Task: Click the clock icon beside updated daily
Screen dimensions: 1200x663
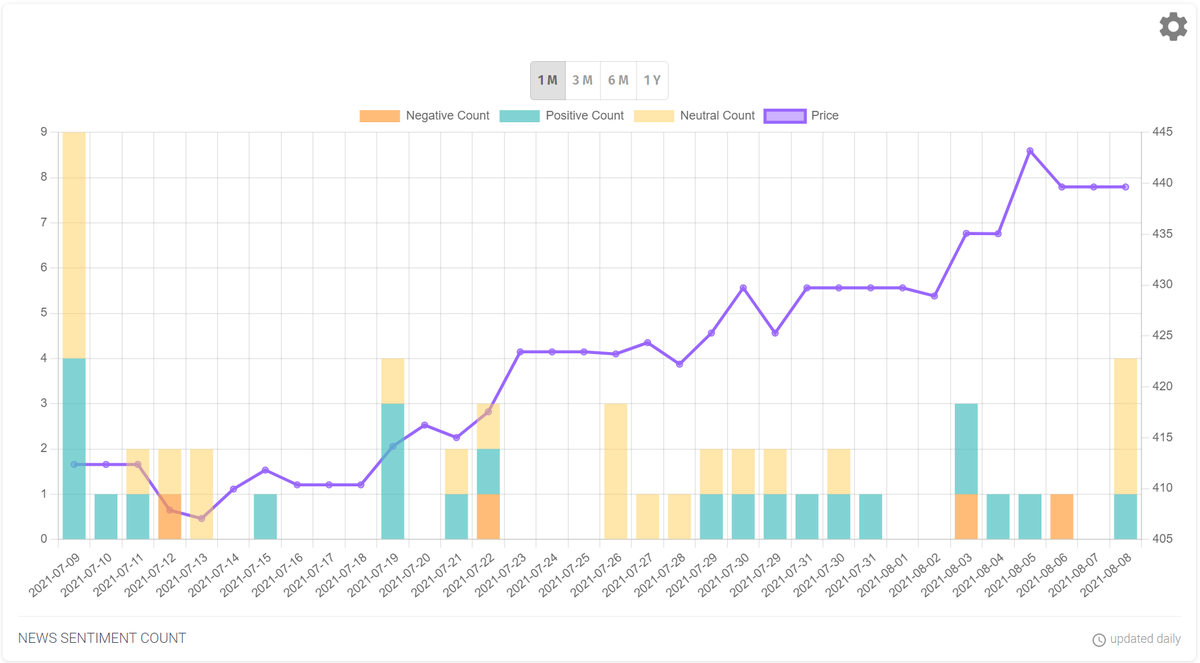Action: tap(1099, 640)
